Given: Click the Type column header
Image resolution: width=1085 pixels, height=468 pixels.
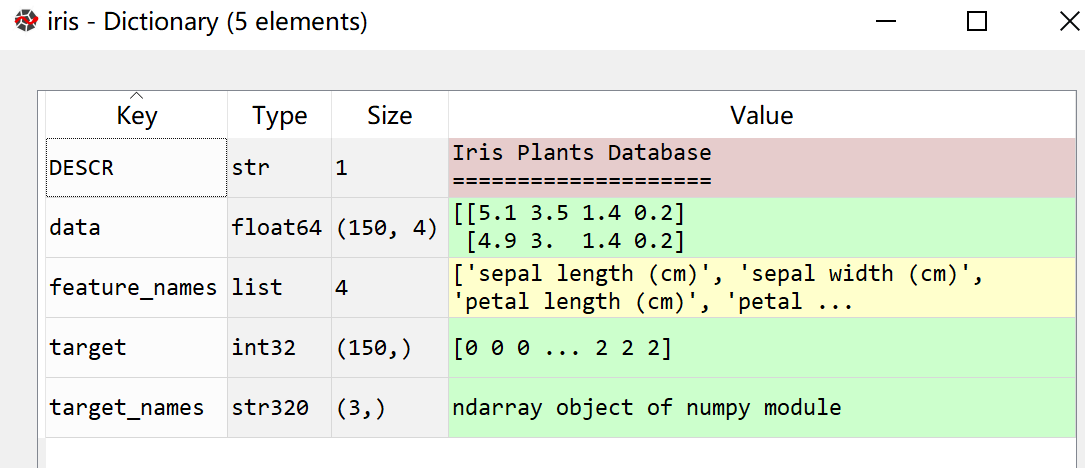Looking at the screenshot, I should pos(279,115).
